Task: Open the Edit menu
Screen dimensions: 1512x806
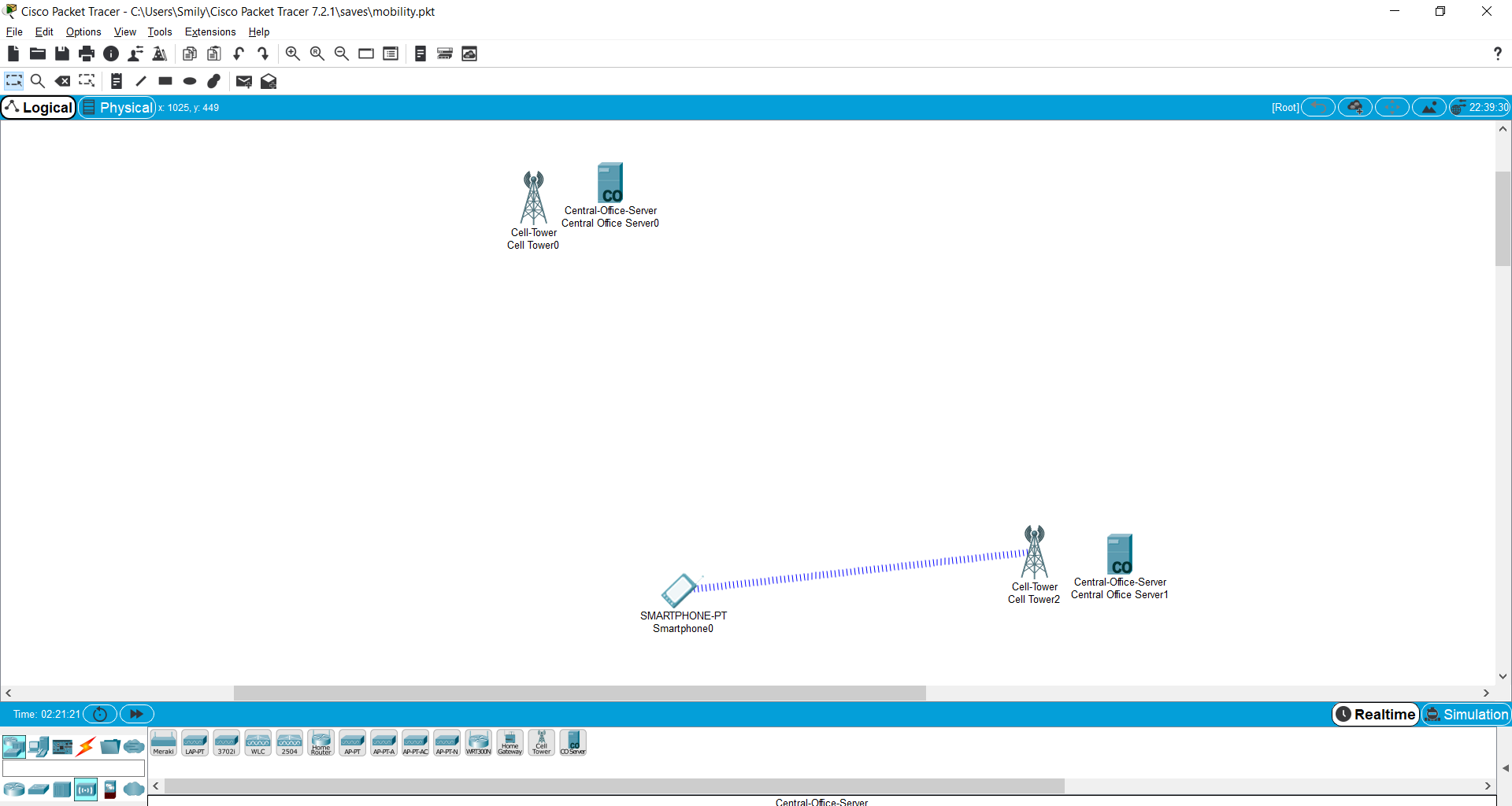Action: tap(44, 31)
